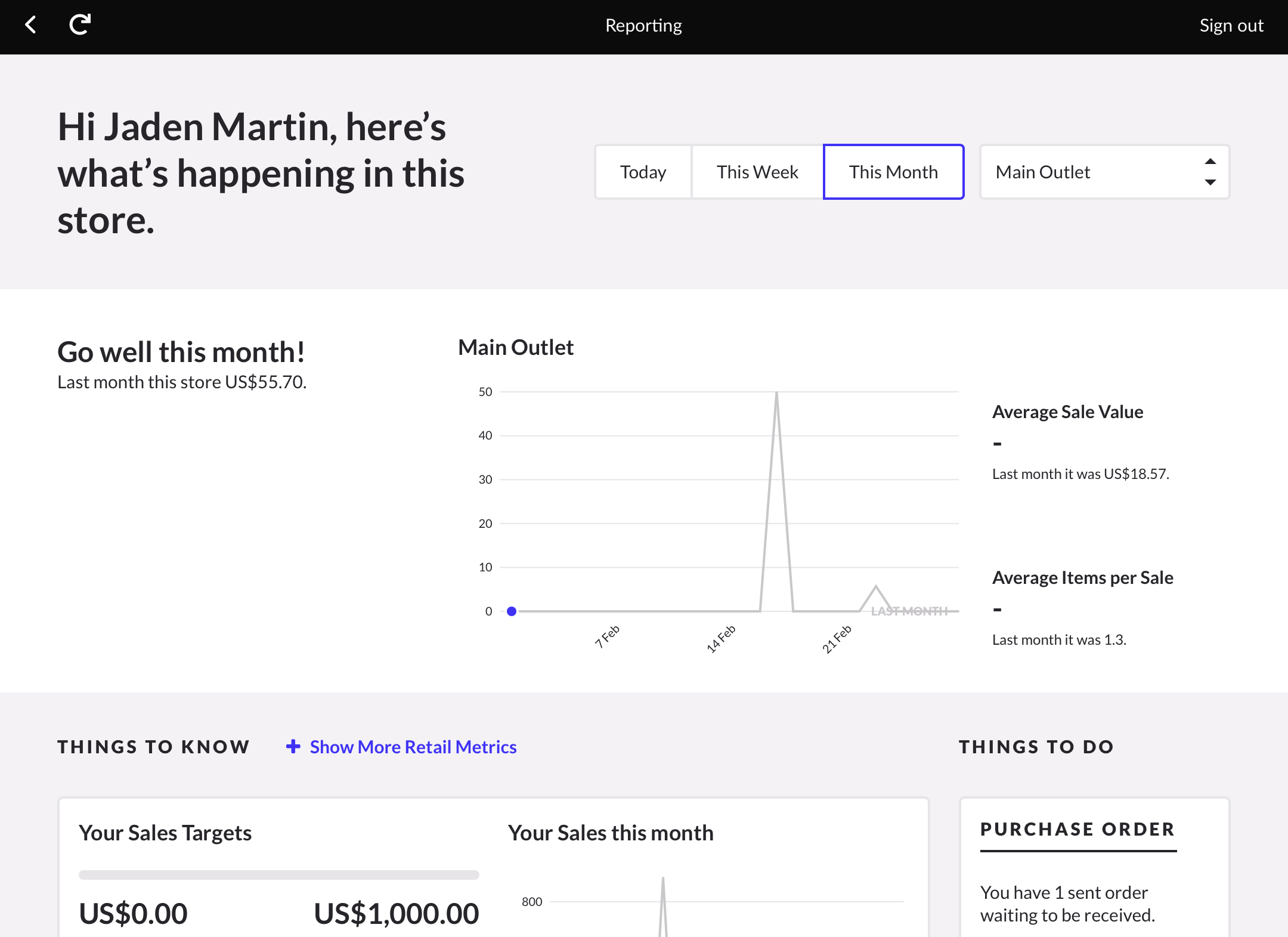Show More Retail Metrics link
1288x937 pixels.
(413, 747)
